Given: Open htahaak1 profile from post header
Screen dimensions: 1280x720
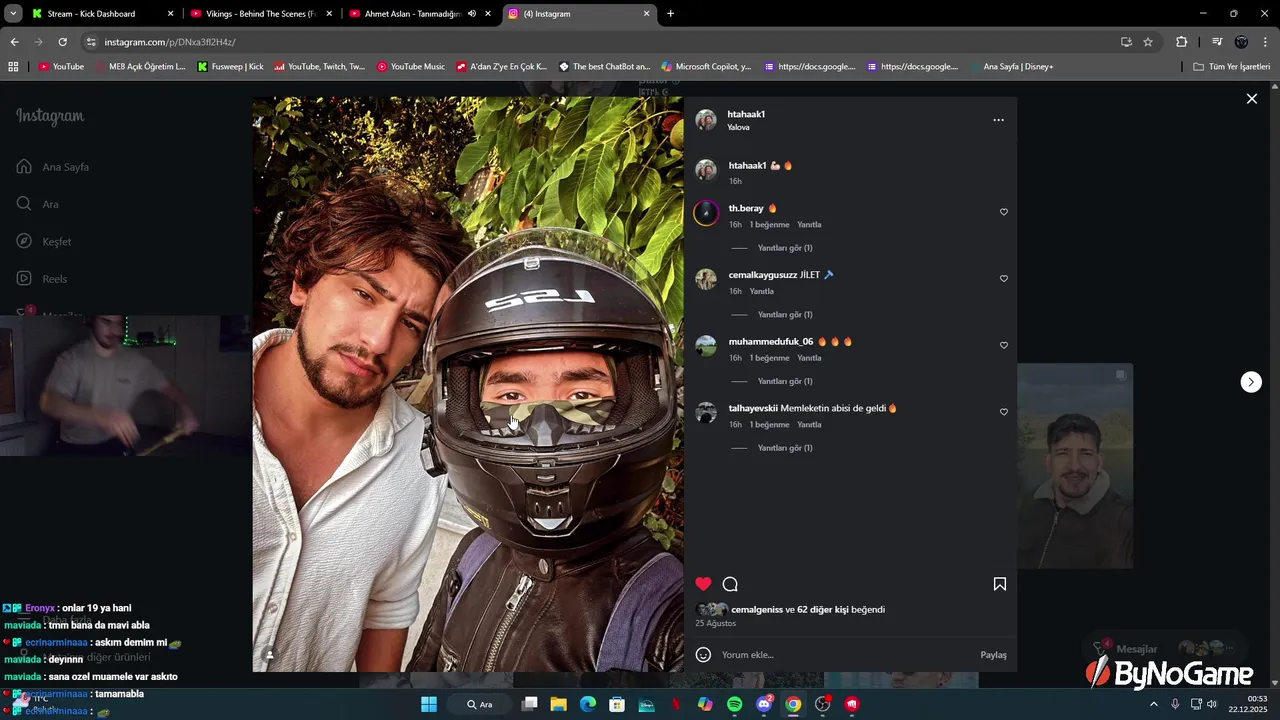Looking at the screenshot, I should click(746, 114).
